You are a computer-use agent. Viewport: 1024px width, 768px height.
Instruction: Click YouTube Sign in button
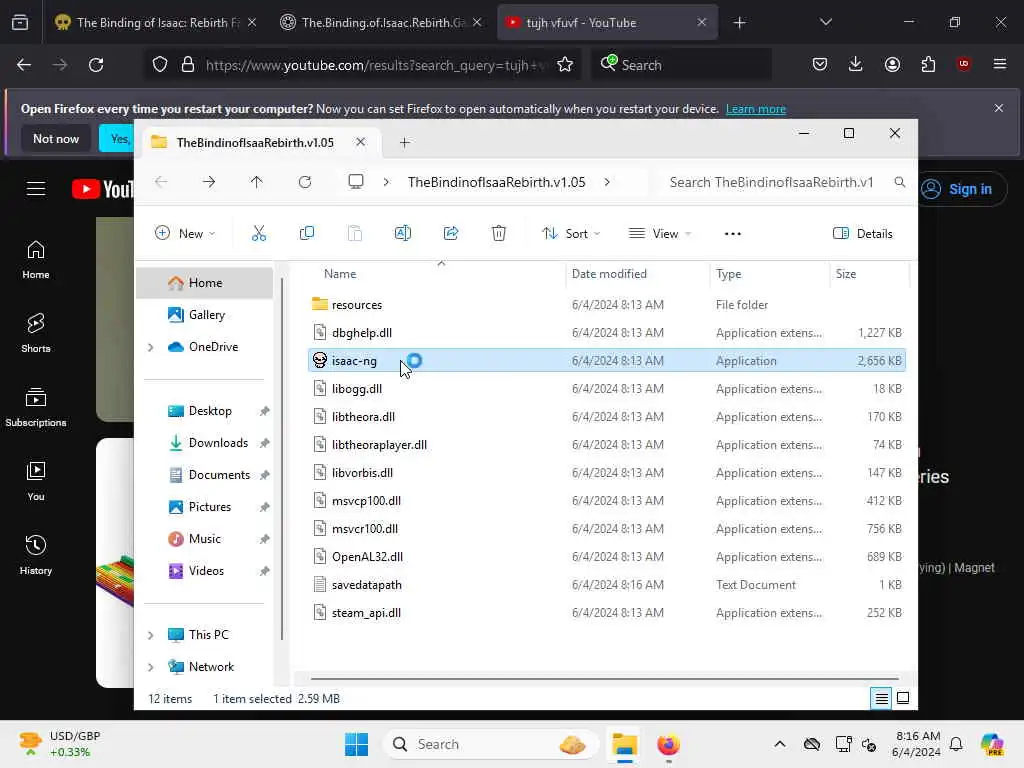pos(962,189)
